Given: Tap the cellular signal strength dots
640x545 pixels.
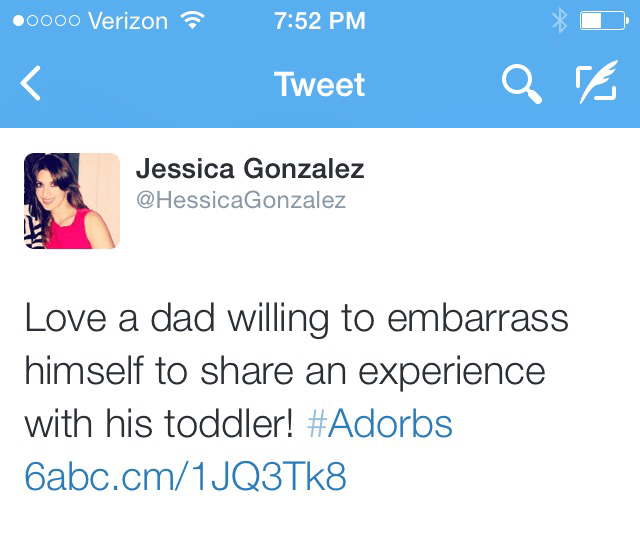Looking at the screenshot, I should coord(46,22).
